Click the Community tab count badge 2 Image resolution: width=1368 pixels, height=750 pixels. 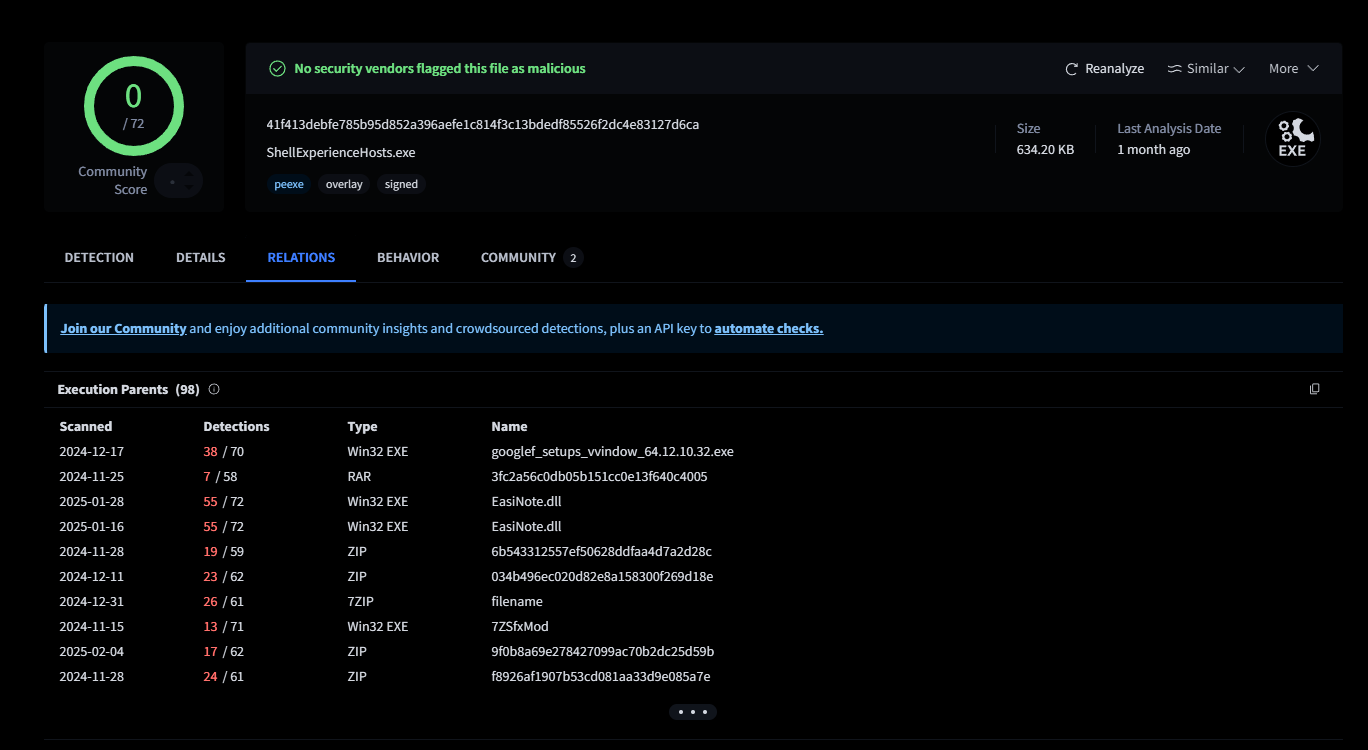coord(573,258)
